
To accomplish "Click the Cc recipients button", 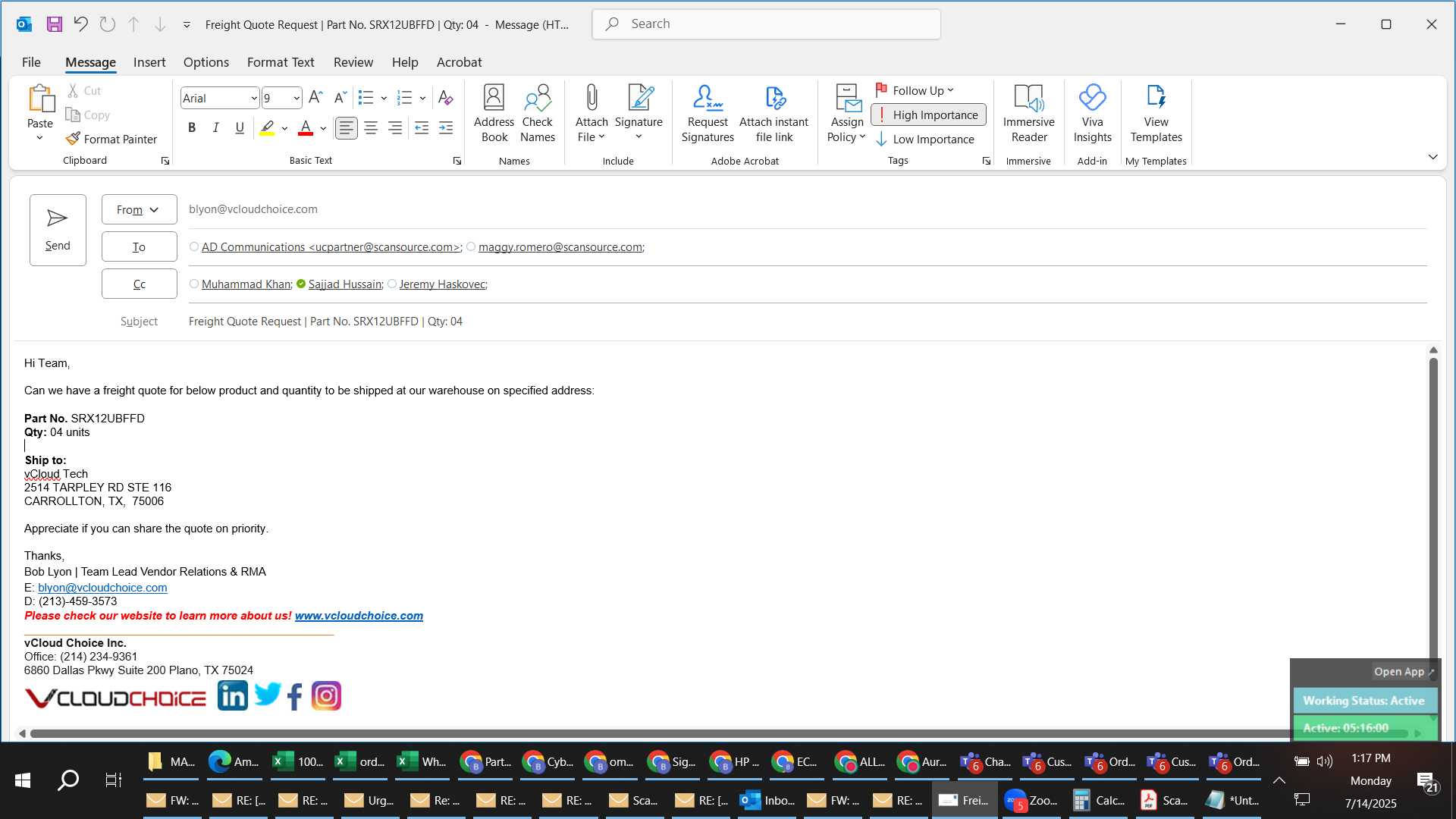I will 140,284.
